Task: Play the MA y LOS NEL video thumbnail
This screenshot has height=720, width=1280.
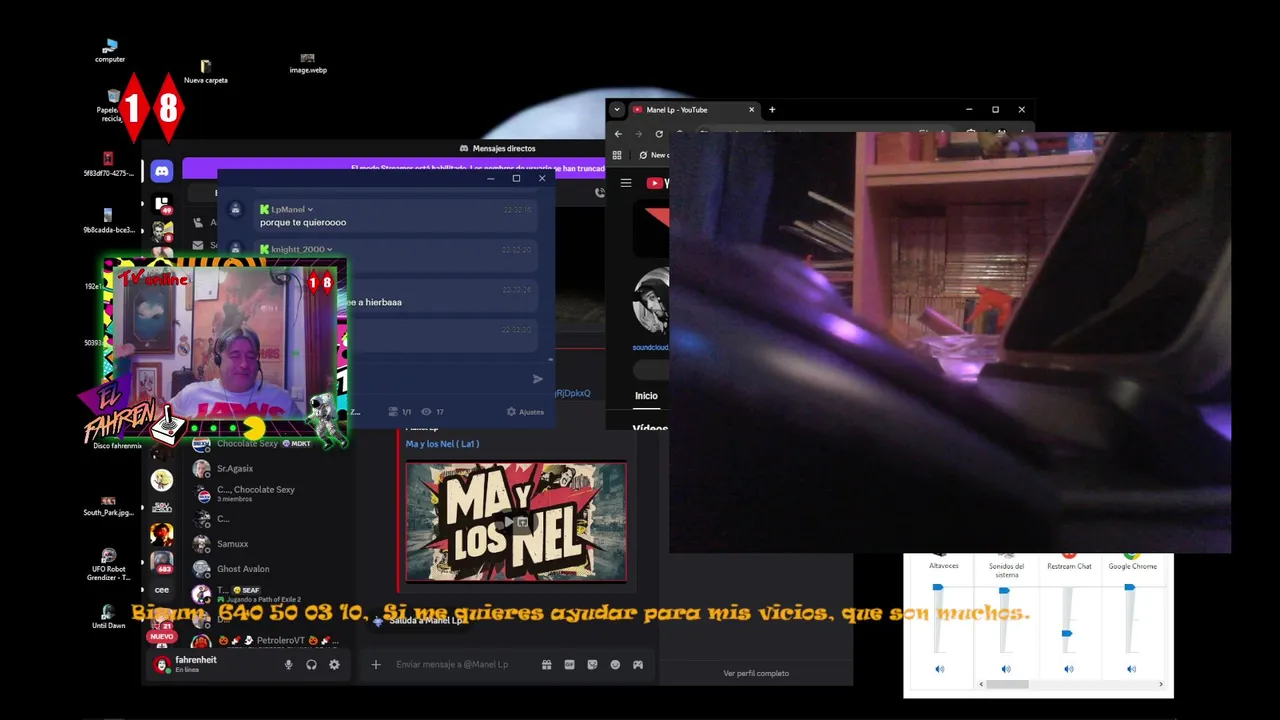Action: (516, 521)
